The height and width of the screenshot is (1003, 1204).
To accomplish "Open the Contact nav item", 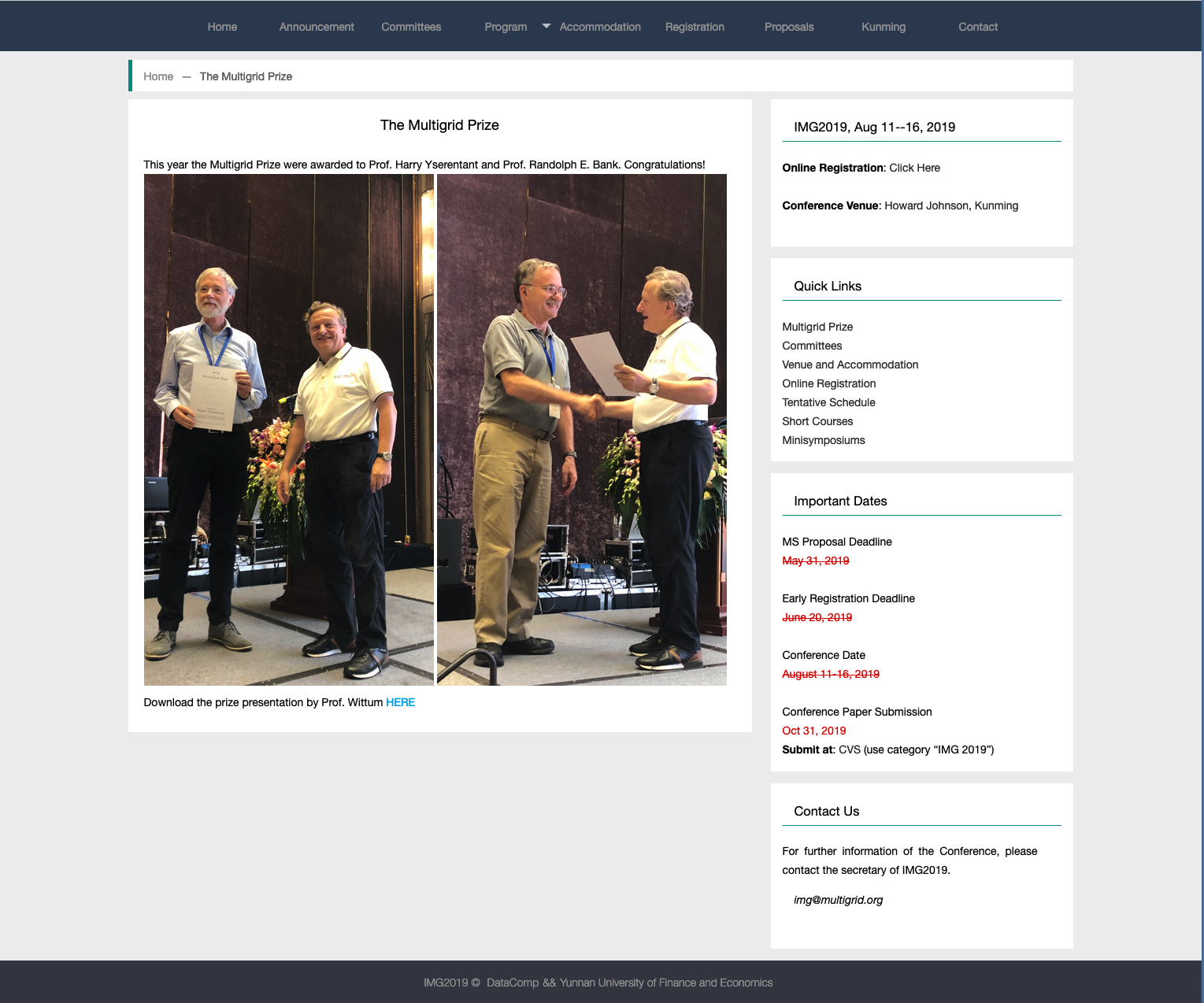I will [978, 27].
